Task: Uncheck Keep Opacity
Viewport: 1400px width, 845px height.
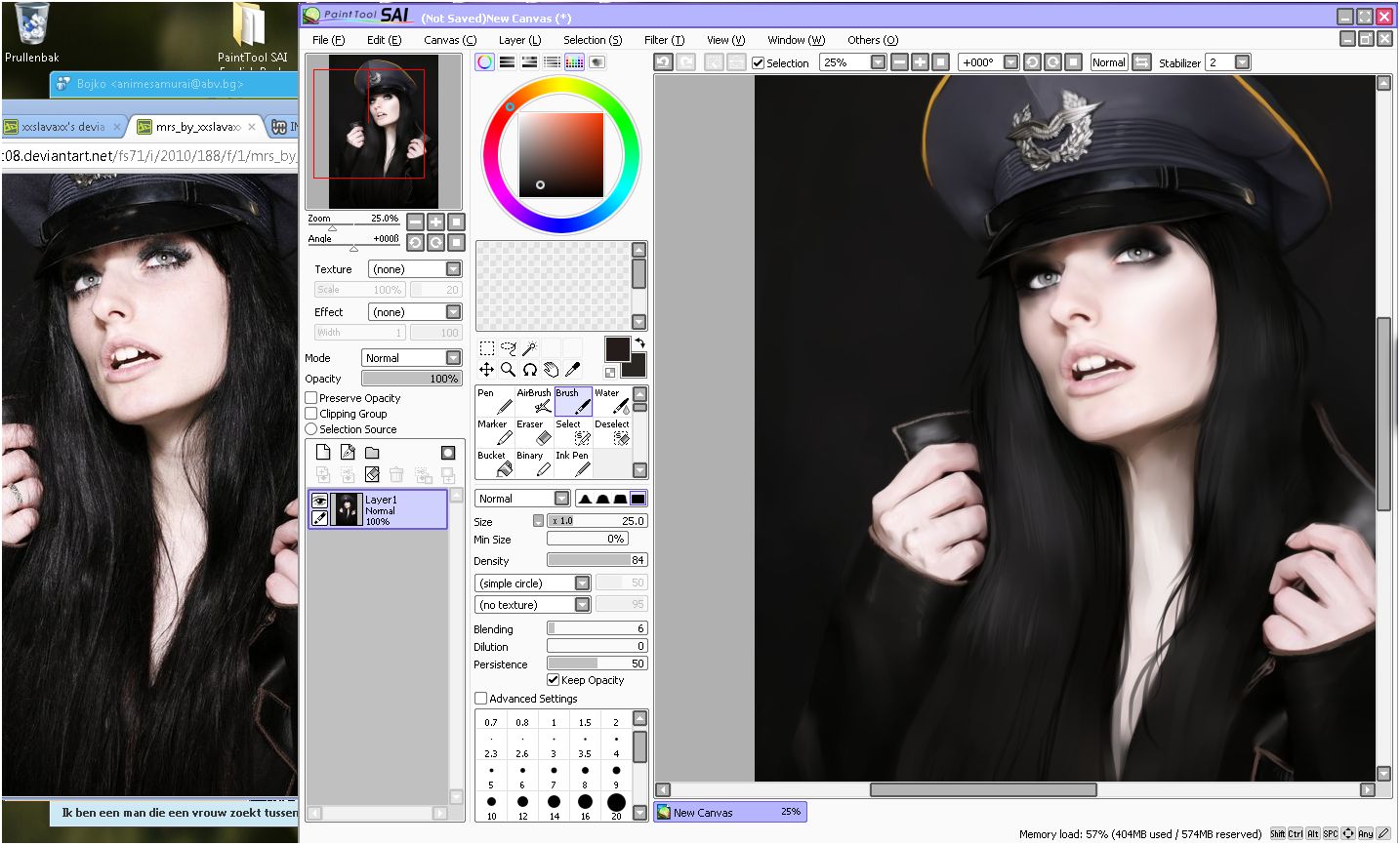Action: coord(554,680)
